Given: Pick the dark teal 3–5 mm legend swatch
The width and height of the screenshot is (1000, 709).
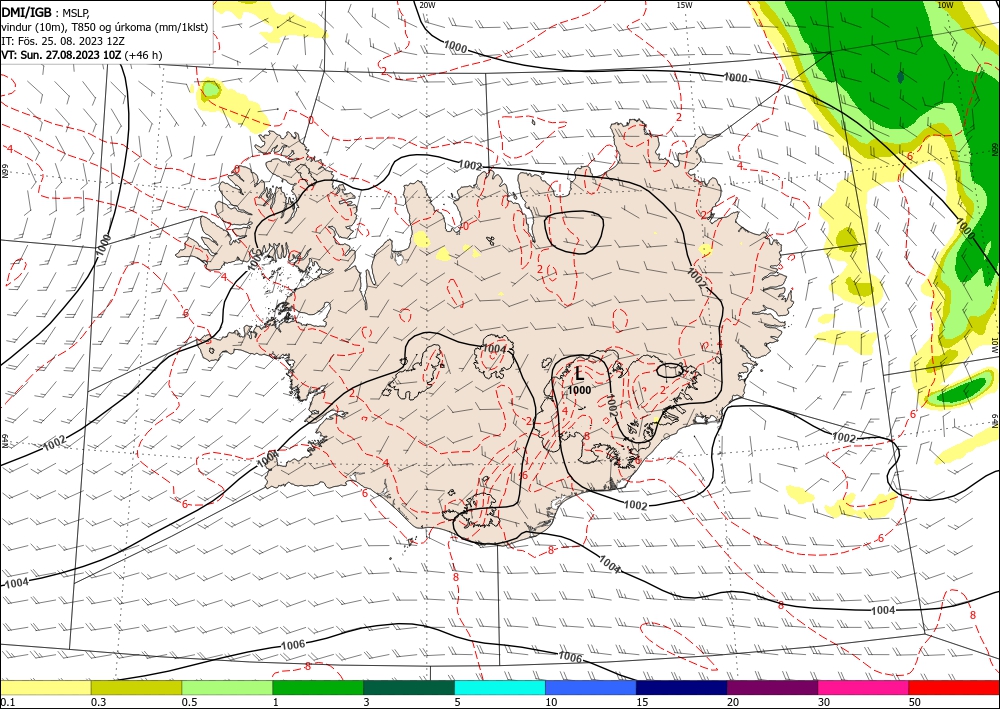Looking at the screenshot, I should coord(409,687).
